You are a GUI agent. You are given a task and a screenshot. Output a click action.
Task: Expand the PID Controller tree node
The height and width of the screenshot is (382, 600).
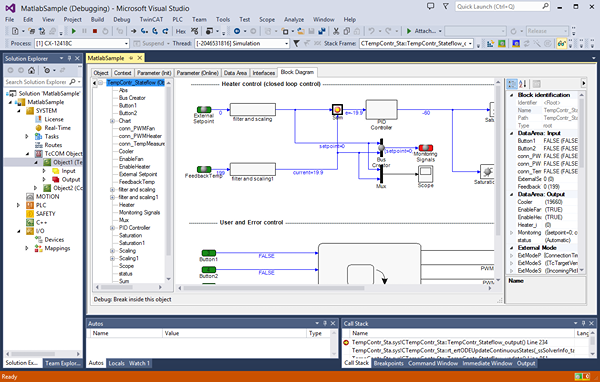click(112, 228)
